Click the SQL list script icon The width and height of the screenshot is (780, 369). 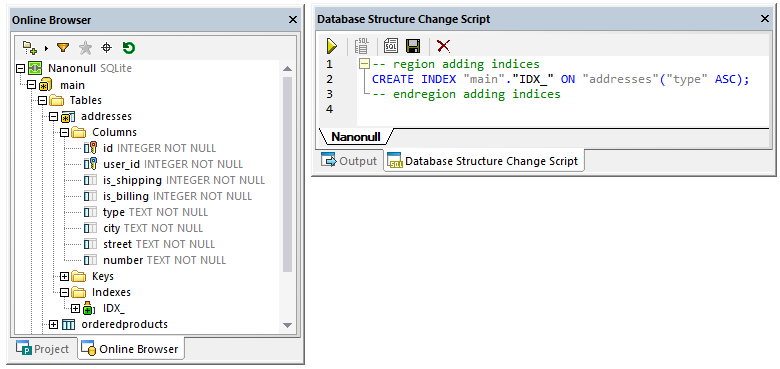coord(361,46)
